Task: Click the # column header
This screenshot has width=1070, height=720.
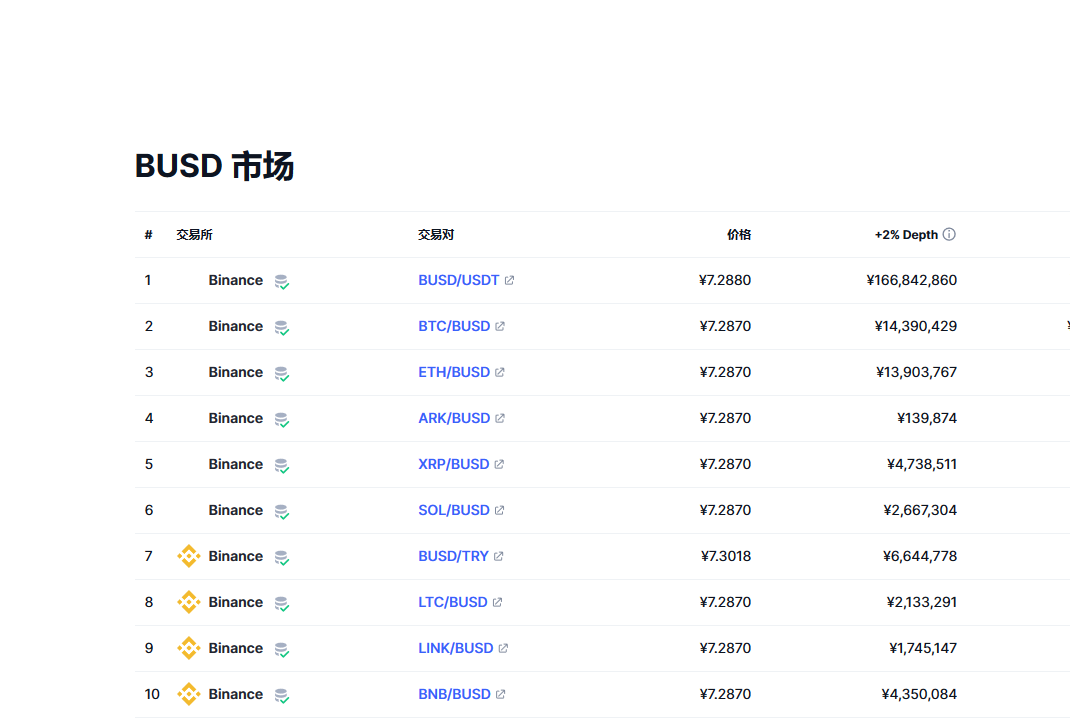Action: (148, 235)
